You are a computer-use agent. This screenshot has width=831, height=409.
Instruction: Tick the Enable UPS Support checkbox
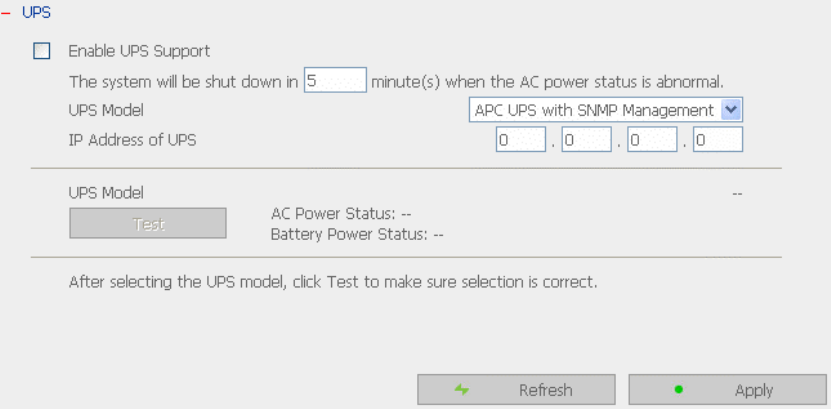[x=42, y=50]
